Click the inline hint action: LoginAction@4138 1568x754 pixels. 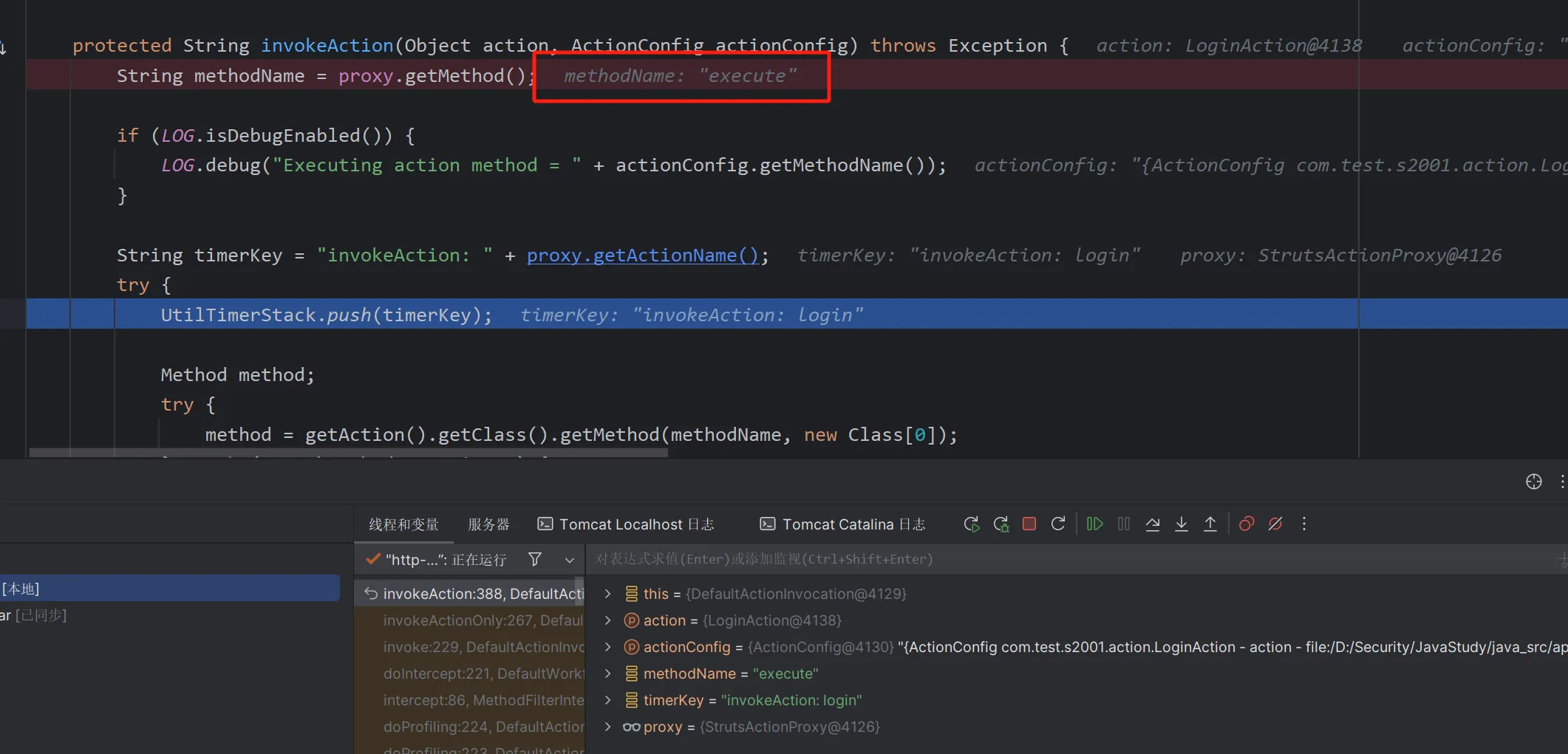pyautogui.click(x=1229, y=46)
